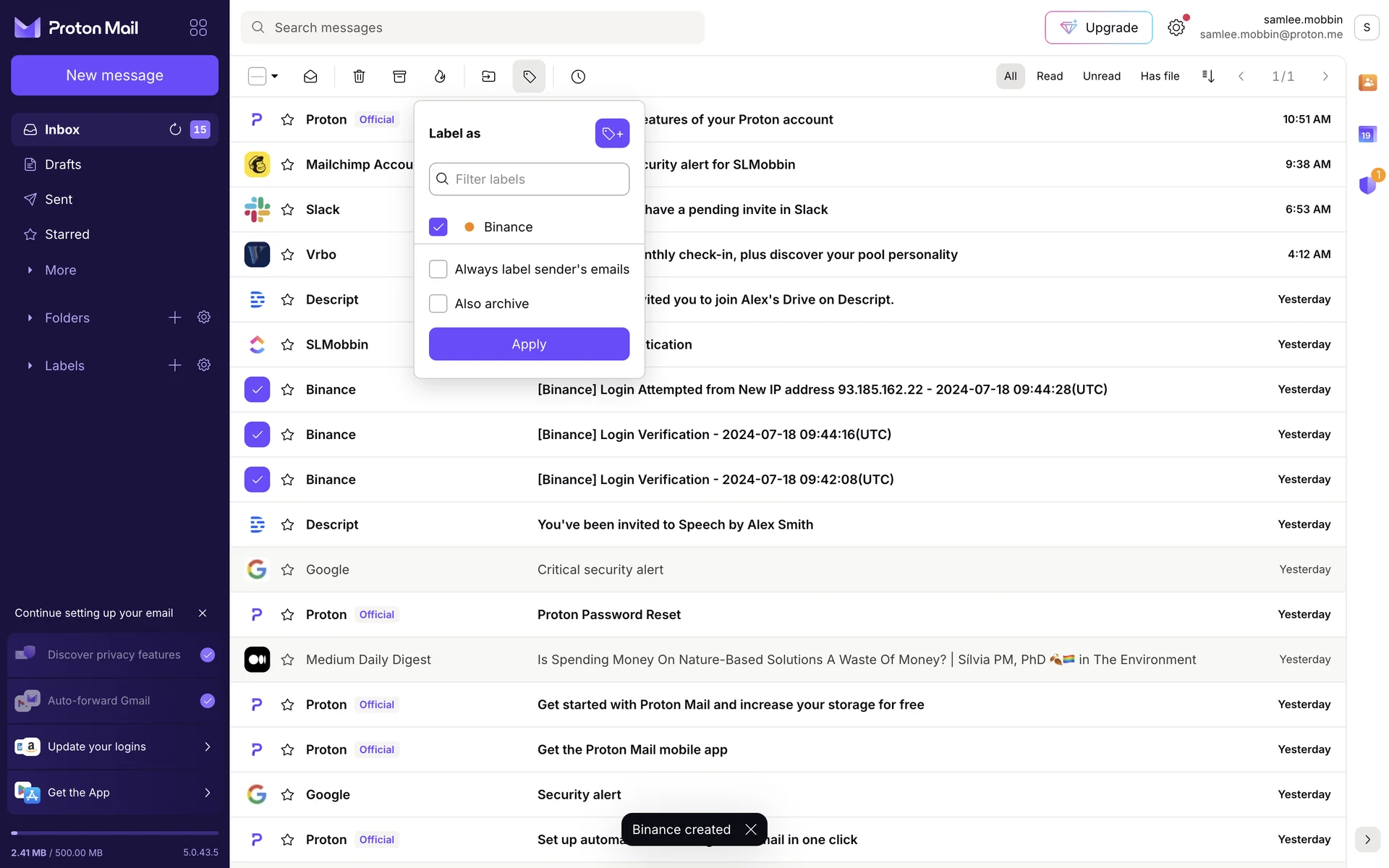The image size is (1389, 868).
Task: Click the move-to-folder icon
Action: click(x=488, y=76)
